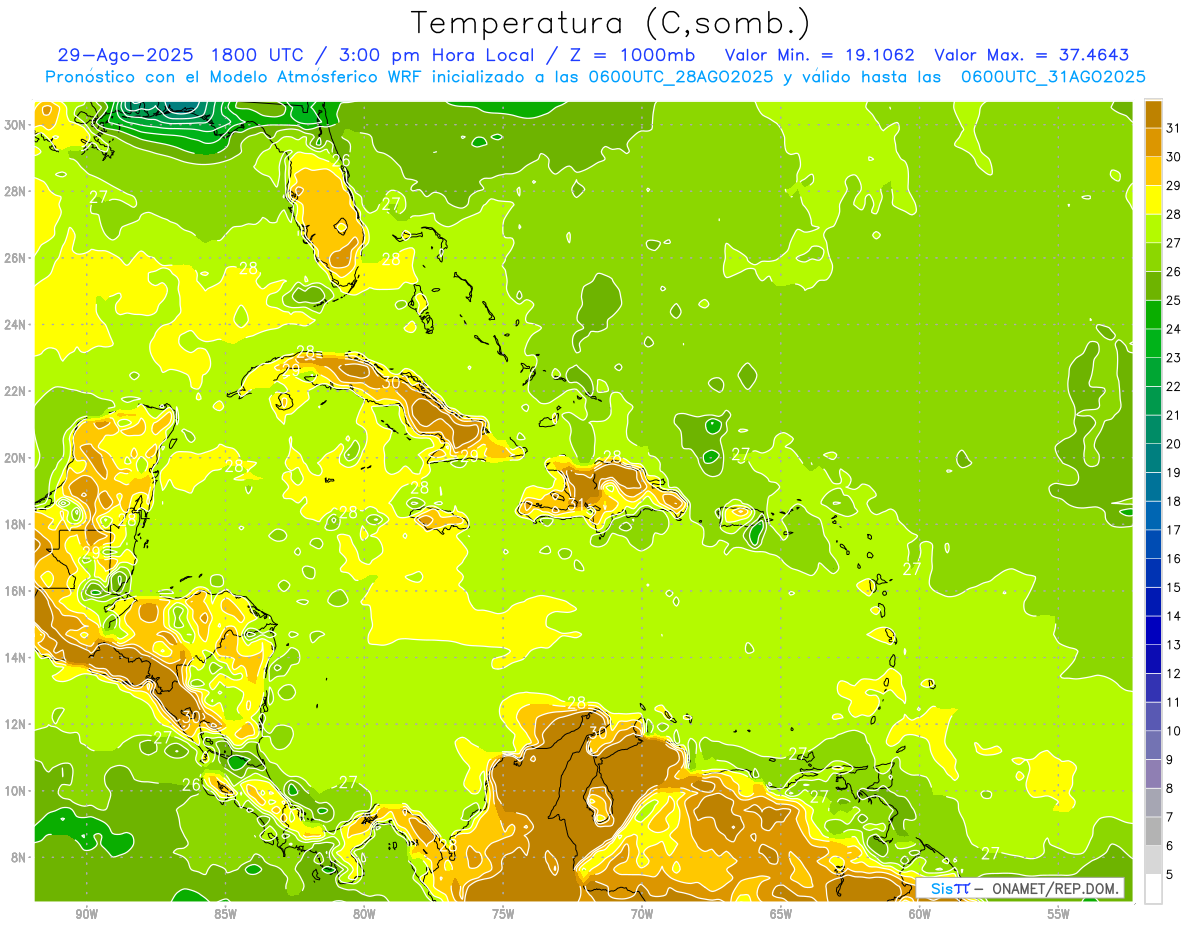Click legend value "18" on the color scale
This screenshot has height=927, width=1200.
click(1174, 502)
